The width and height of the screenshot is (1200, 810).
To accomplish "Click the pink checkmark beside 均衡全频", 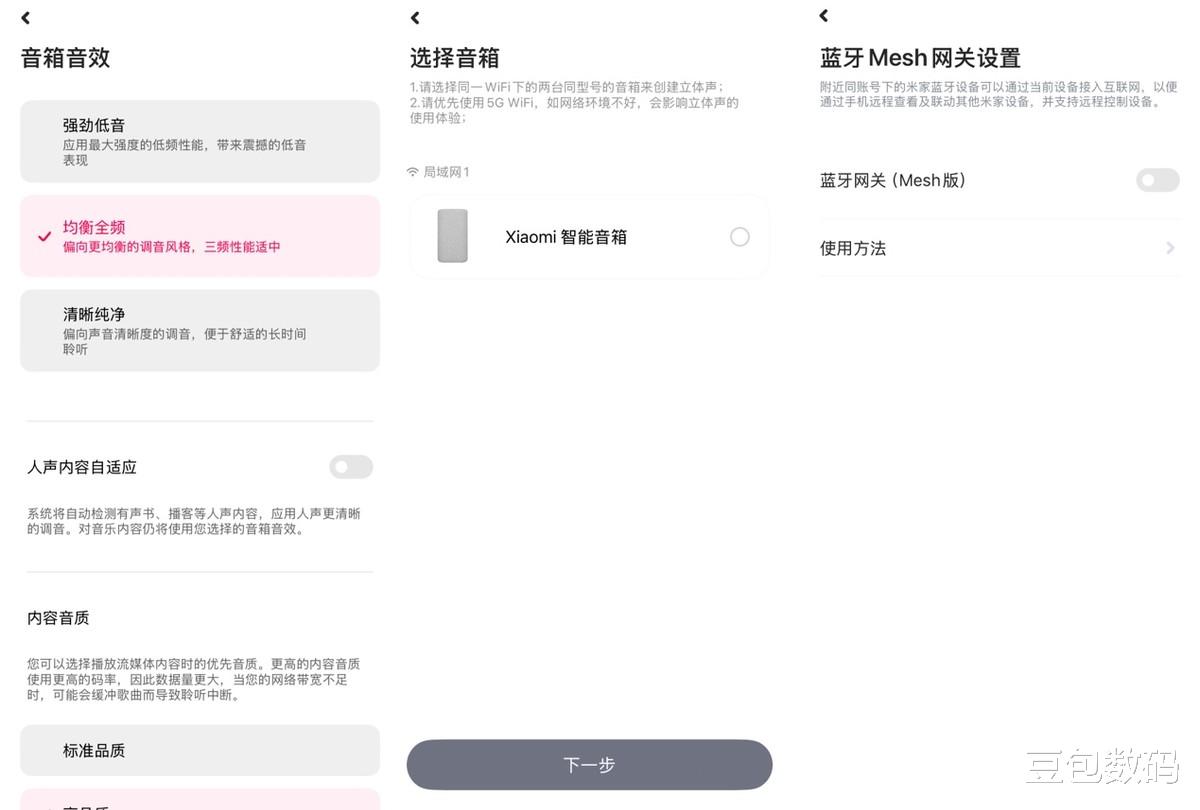I will (x=44, y=236).
